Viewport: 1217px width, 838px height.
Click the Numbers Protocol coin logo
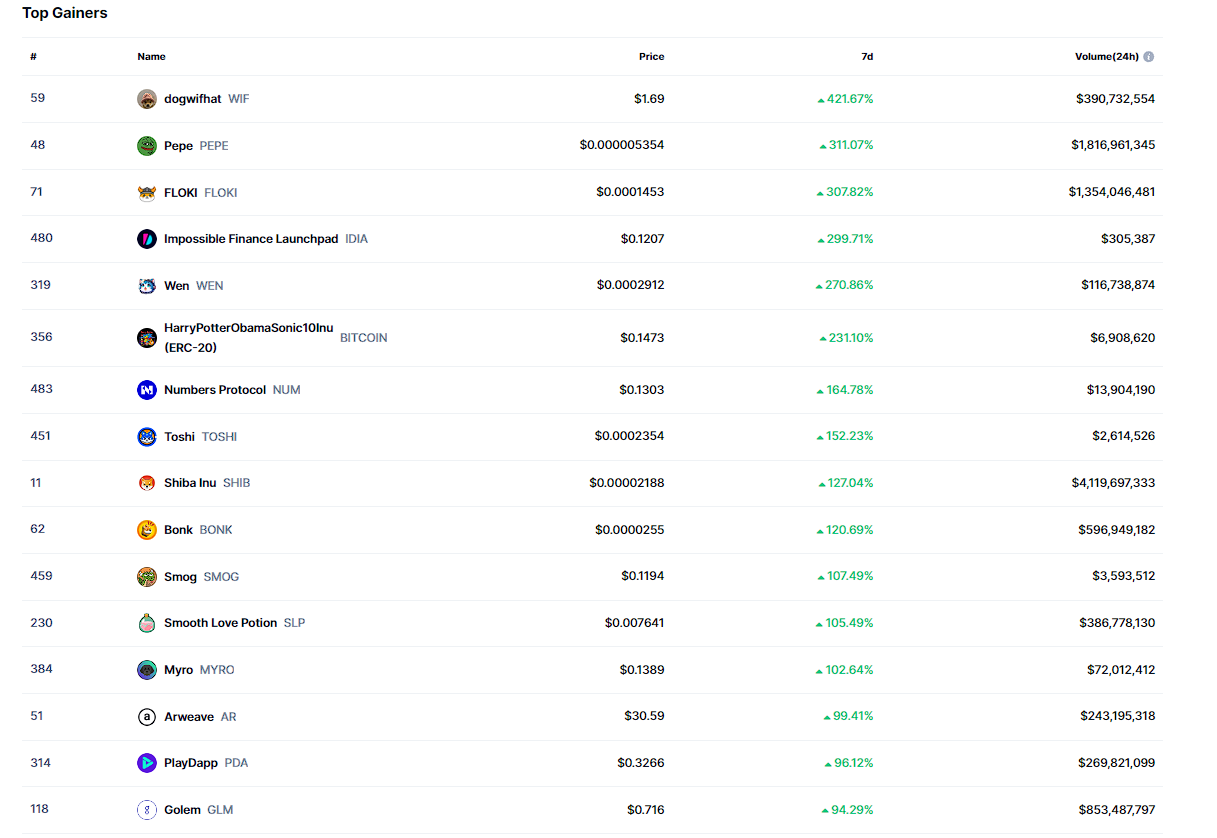(147, 390)
